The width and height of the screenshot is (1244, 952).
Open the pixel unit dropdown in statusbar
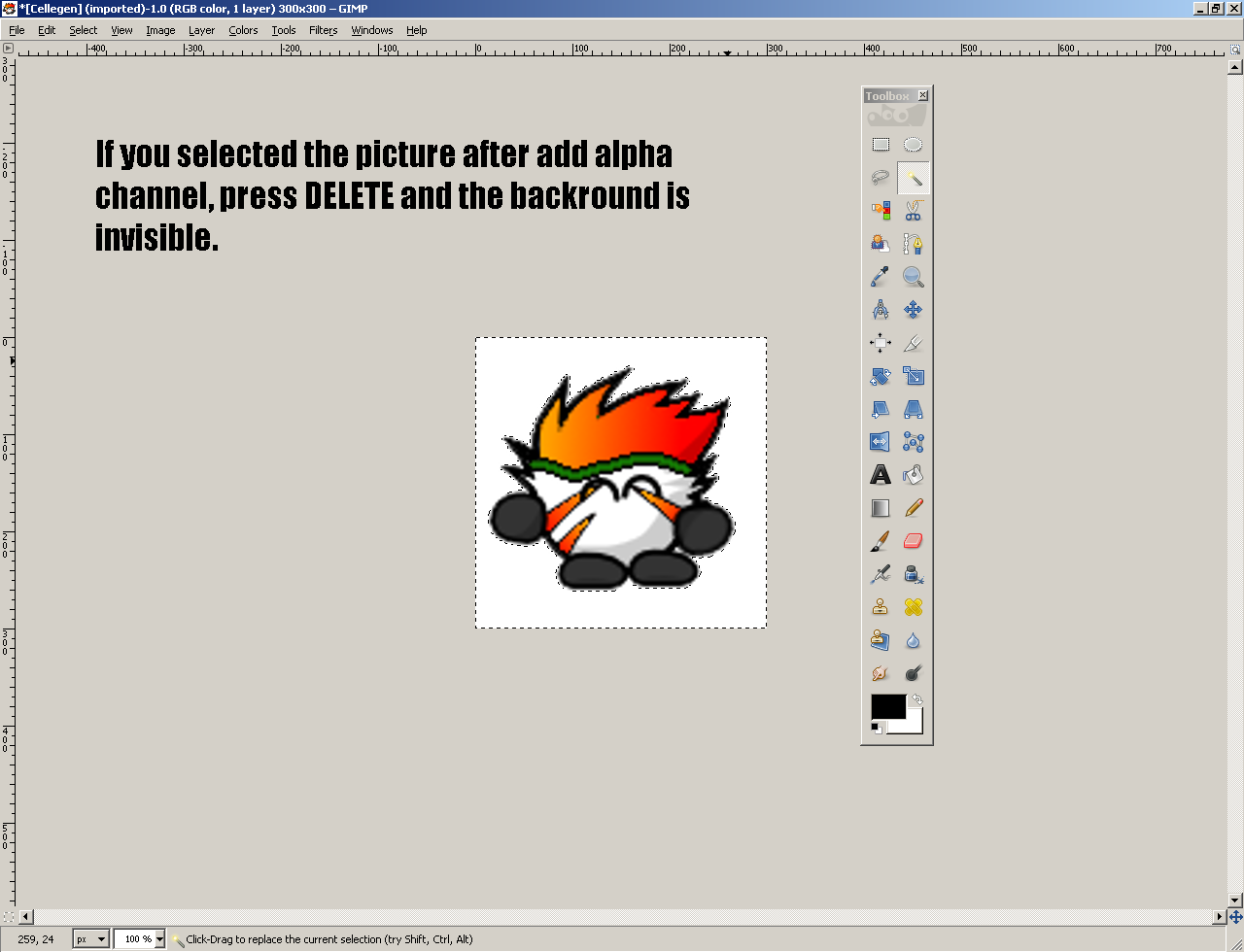pos(89,938)
